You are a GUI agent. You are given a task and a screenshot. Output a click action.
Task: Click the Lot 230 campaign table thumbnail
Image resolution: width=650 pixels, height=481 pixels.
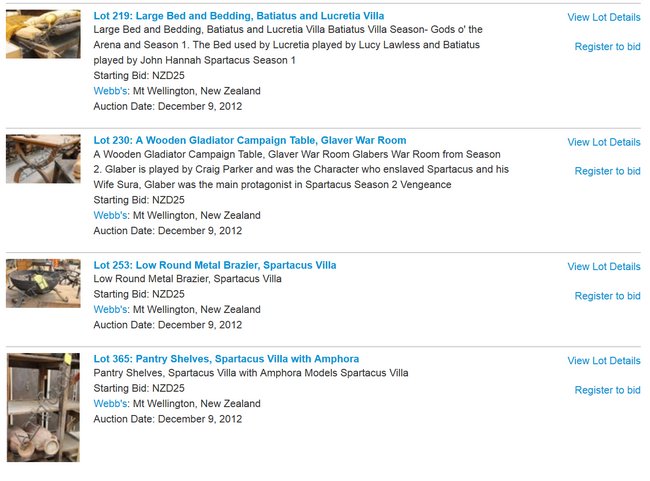(x=43, y=159)
